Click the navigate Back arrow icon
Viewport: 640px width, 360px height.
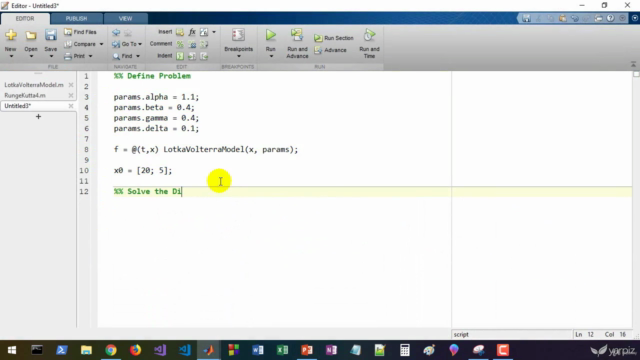[x=116, y=32]
